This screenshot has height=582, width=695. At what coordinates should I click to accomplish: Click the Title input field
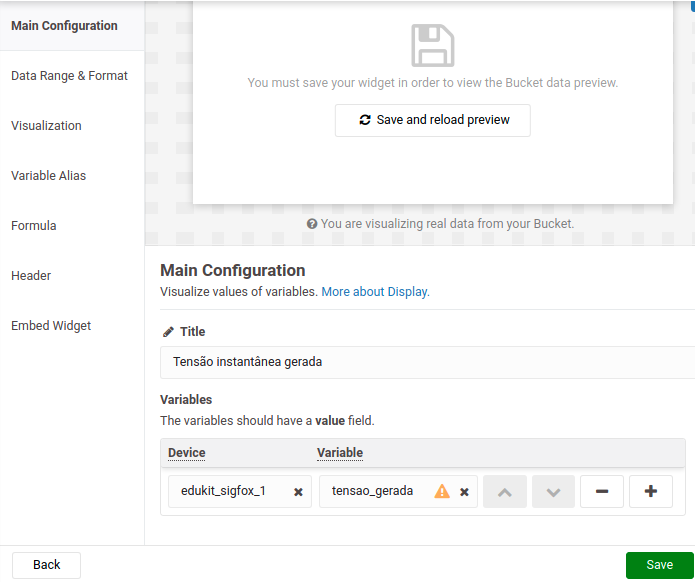tap(427, 362)
